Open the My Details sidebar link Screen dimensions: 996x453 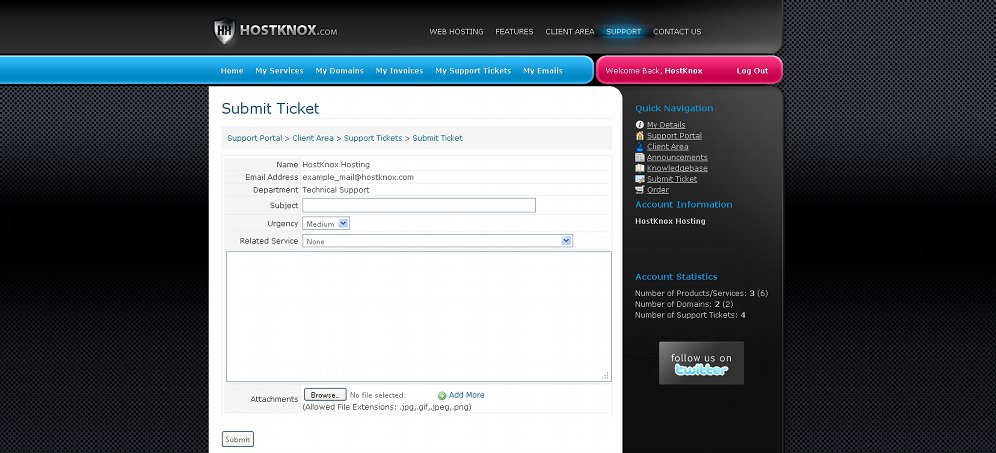(x=666, y=125)
